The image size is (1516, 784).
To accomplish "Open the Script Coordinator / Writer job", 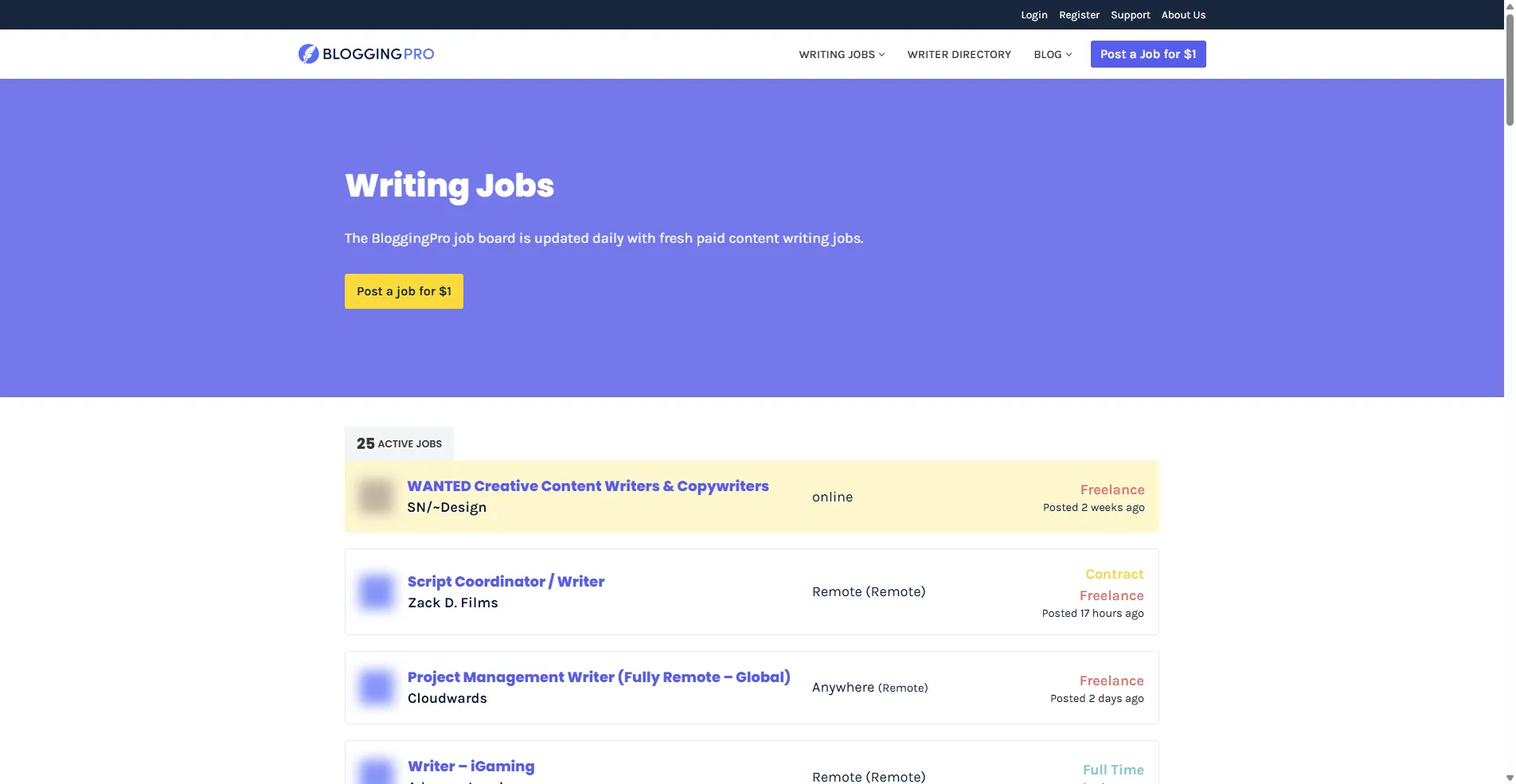I will (x=506, y=581).
